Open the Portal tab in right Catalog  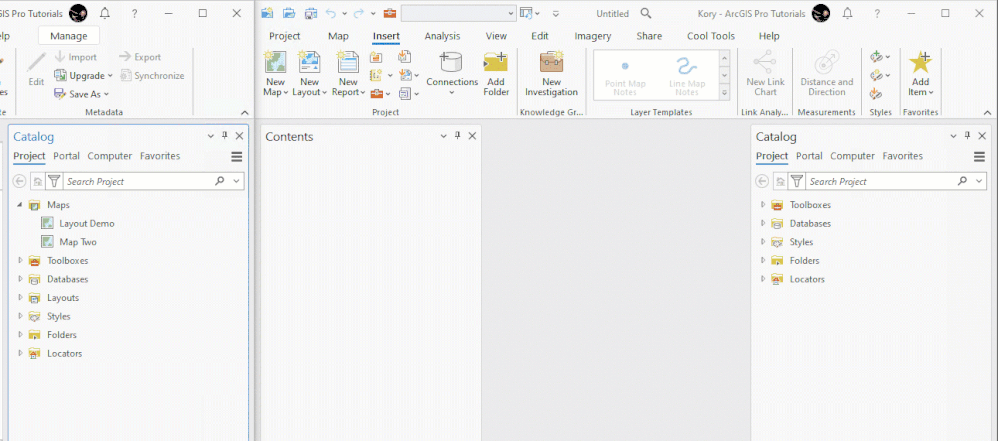pos(809,156)
